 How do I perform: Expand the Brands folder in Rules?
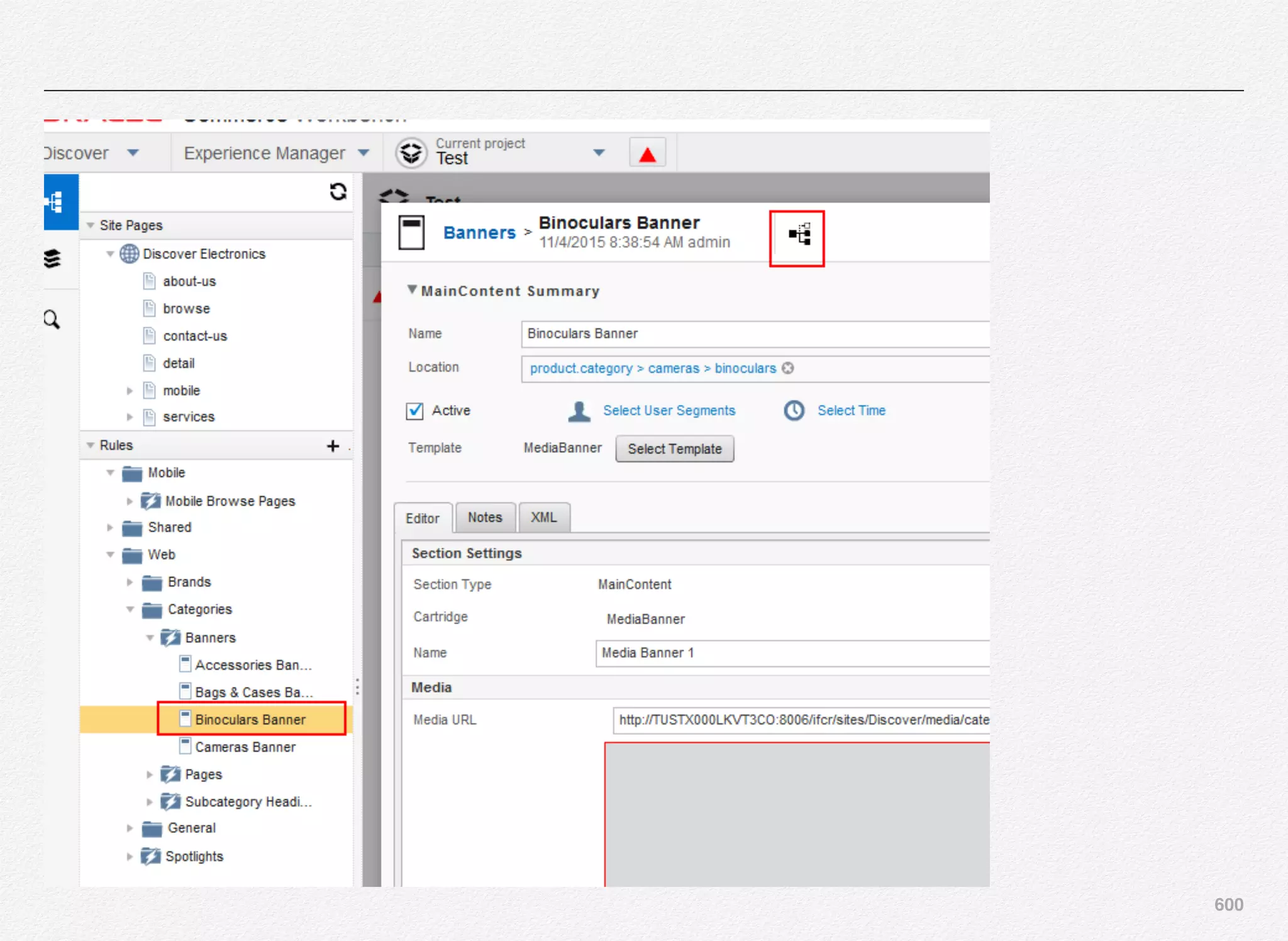[130, 582]
